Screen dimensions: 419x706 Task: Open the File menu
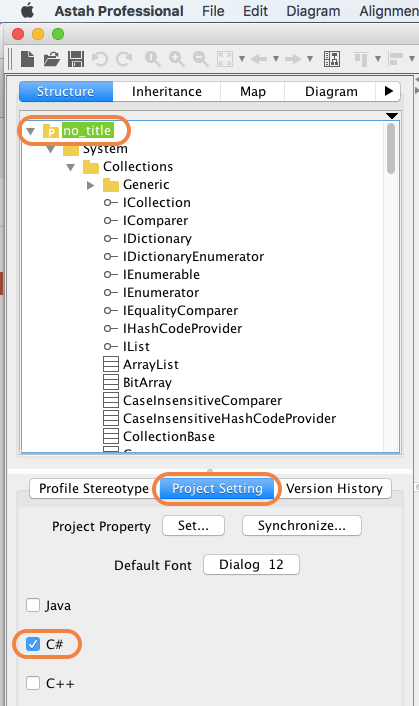click(x=213, y=11)
